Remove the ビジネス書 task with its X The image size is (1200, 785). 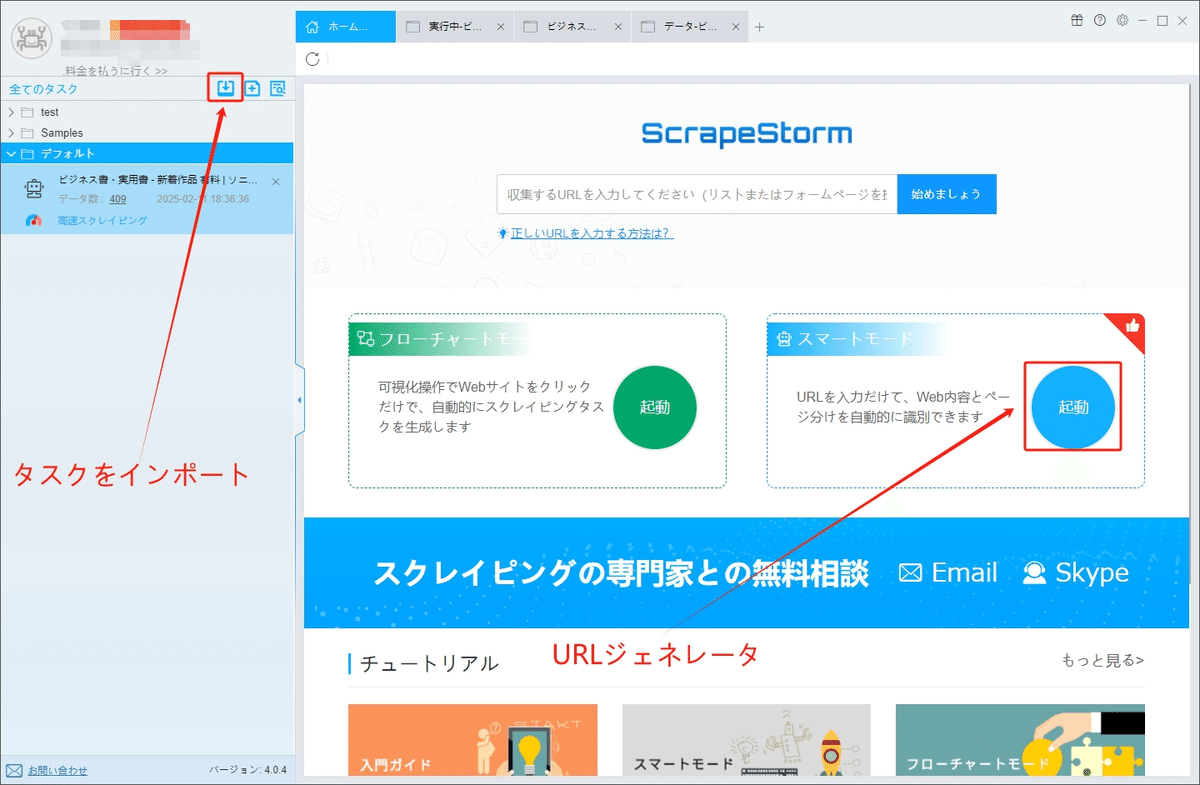(x=276, y=181)
